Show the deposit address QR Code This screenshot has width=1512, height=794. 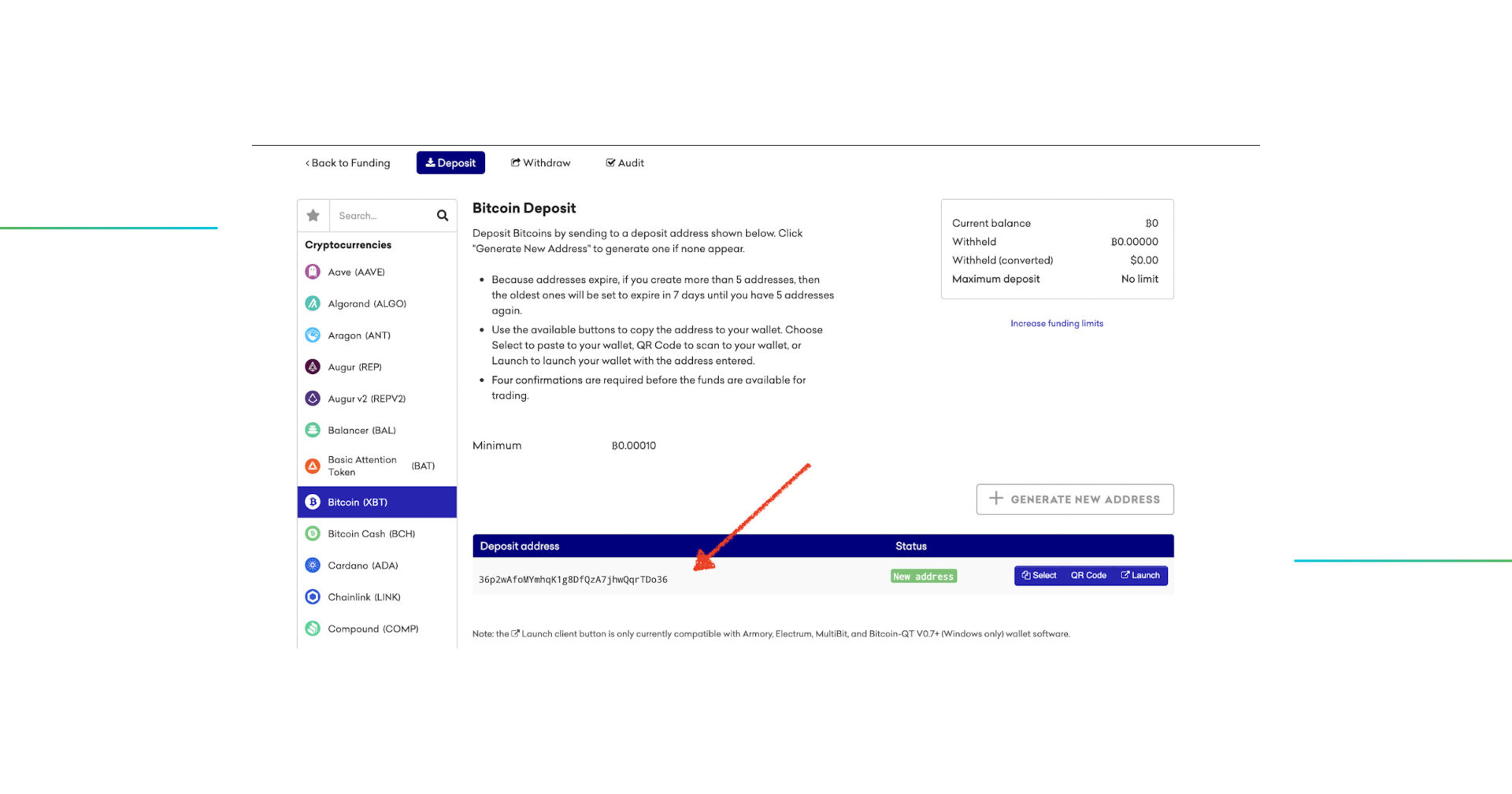(1088, 575)
